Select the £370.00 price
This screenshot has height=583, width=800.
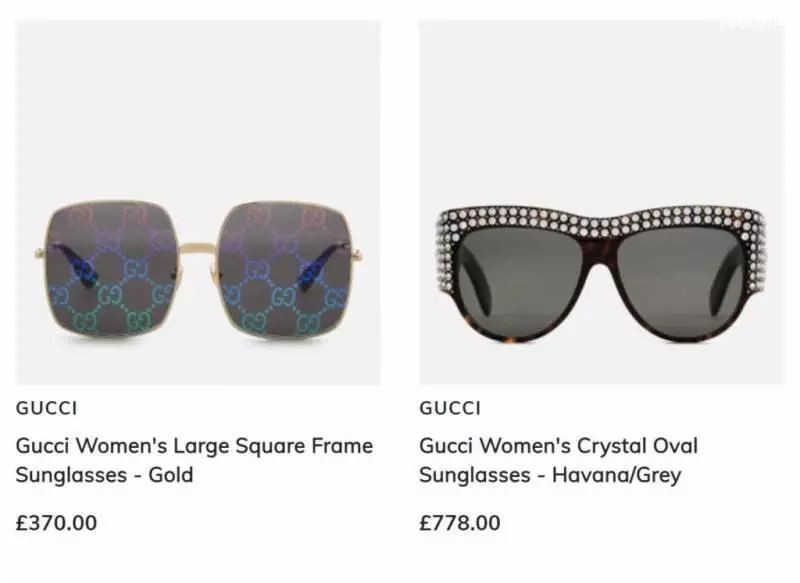[56, 523]
